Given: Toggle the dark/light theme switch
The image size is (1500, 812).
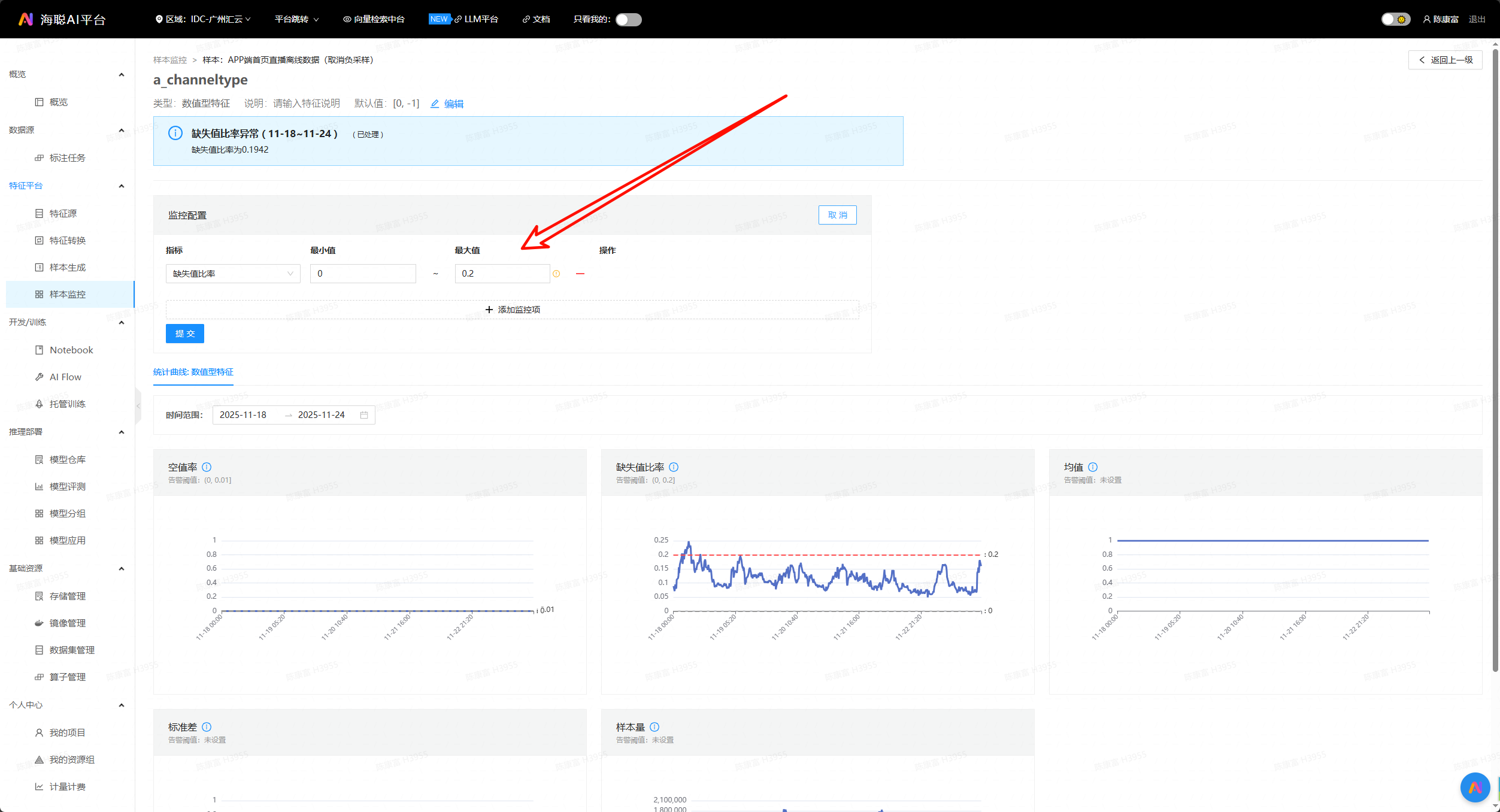Looking at the screenshot, I should coord(1395,20).
